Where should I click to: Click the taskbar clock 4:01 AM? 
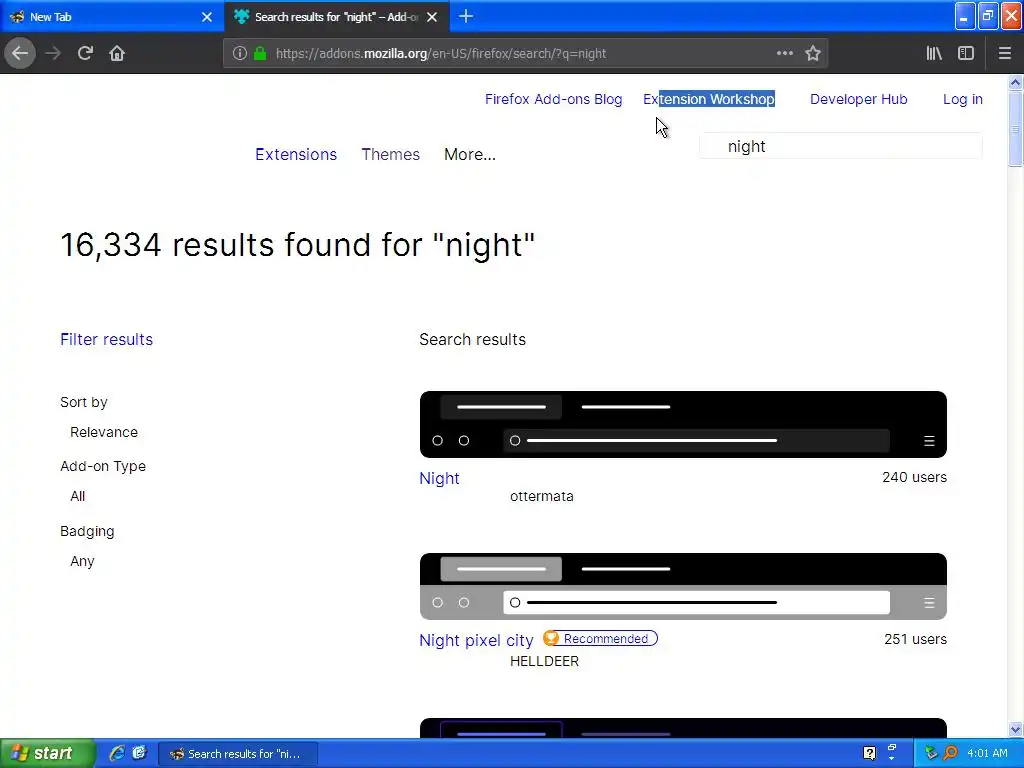987,753
